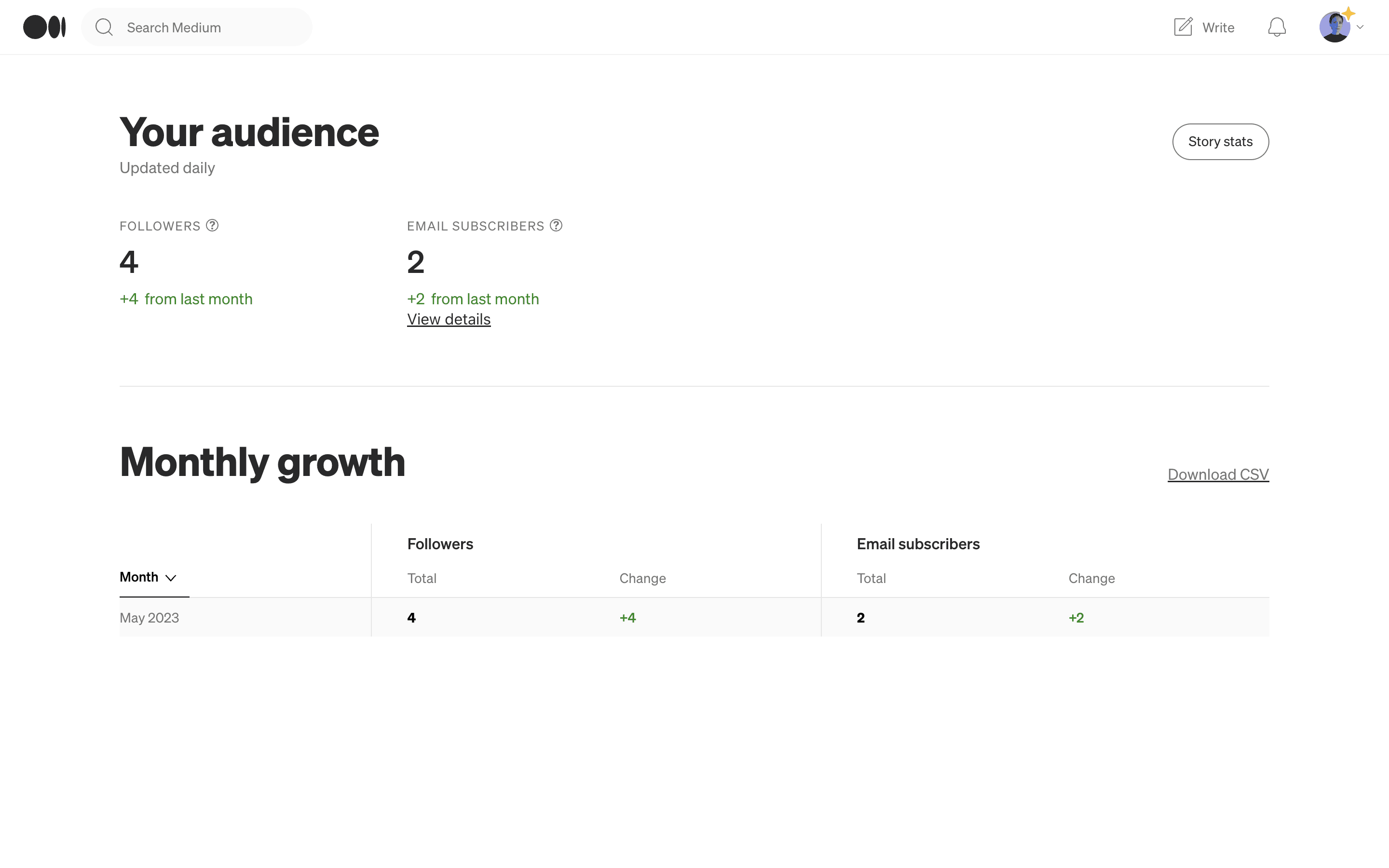Open the notifications bell

click(x=1277, y=27)
